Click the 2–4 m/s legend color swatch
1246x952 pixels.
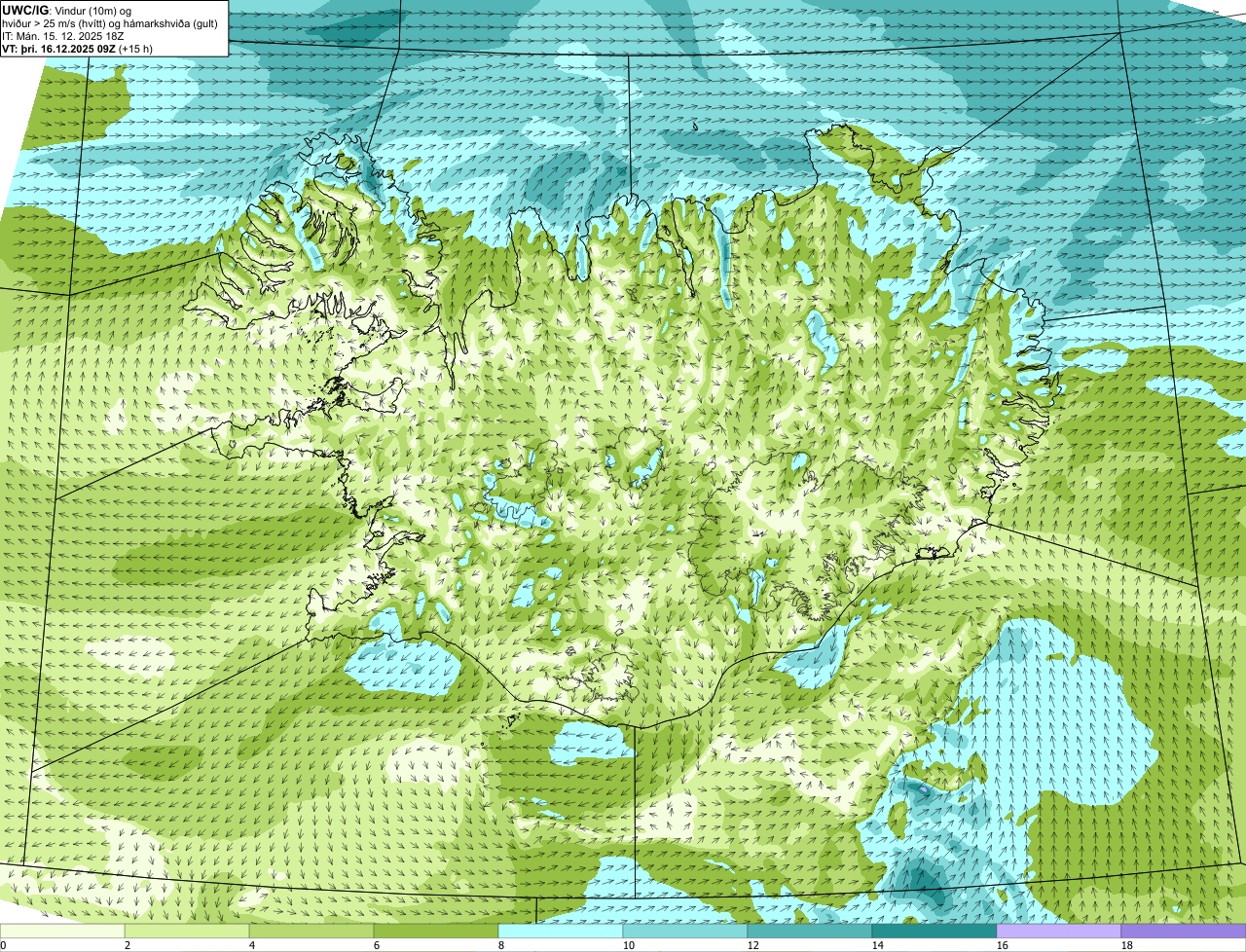tap(188, 931)
